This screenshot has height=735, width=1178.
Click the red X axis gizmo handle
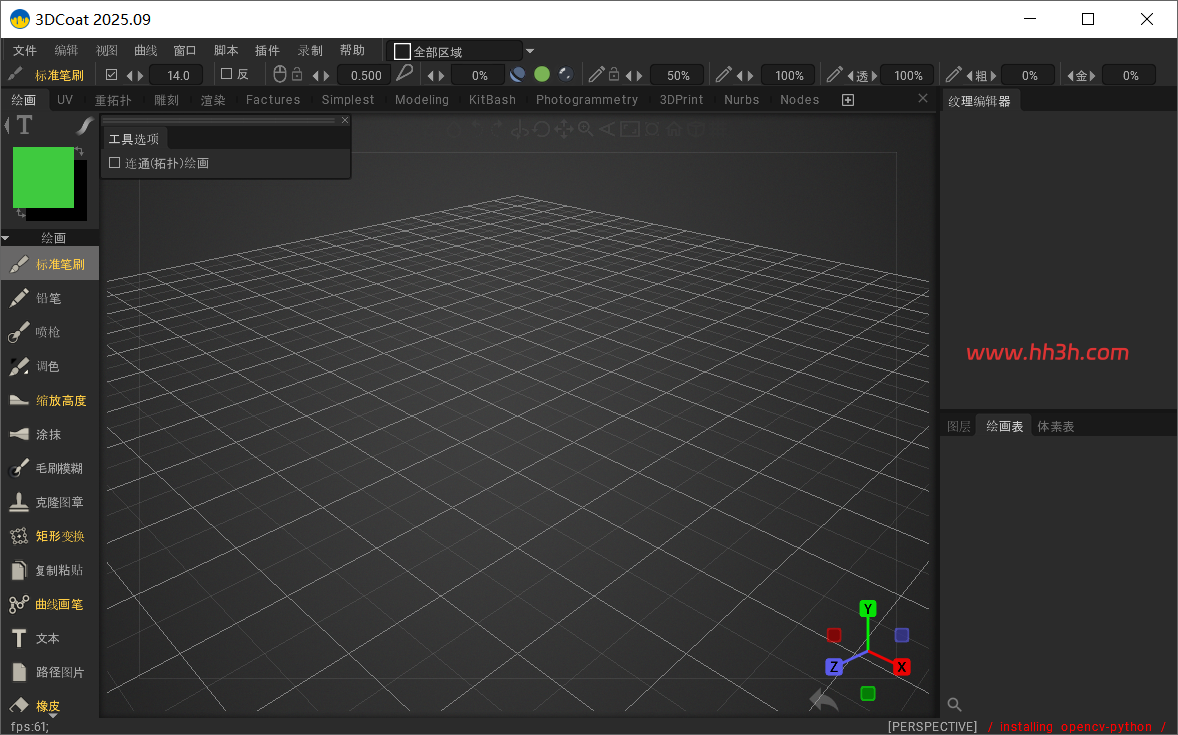[x=902, y=667]
